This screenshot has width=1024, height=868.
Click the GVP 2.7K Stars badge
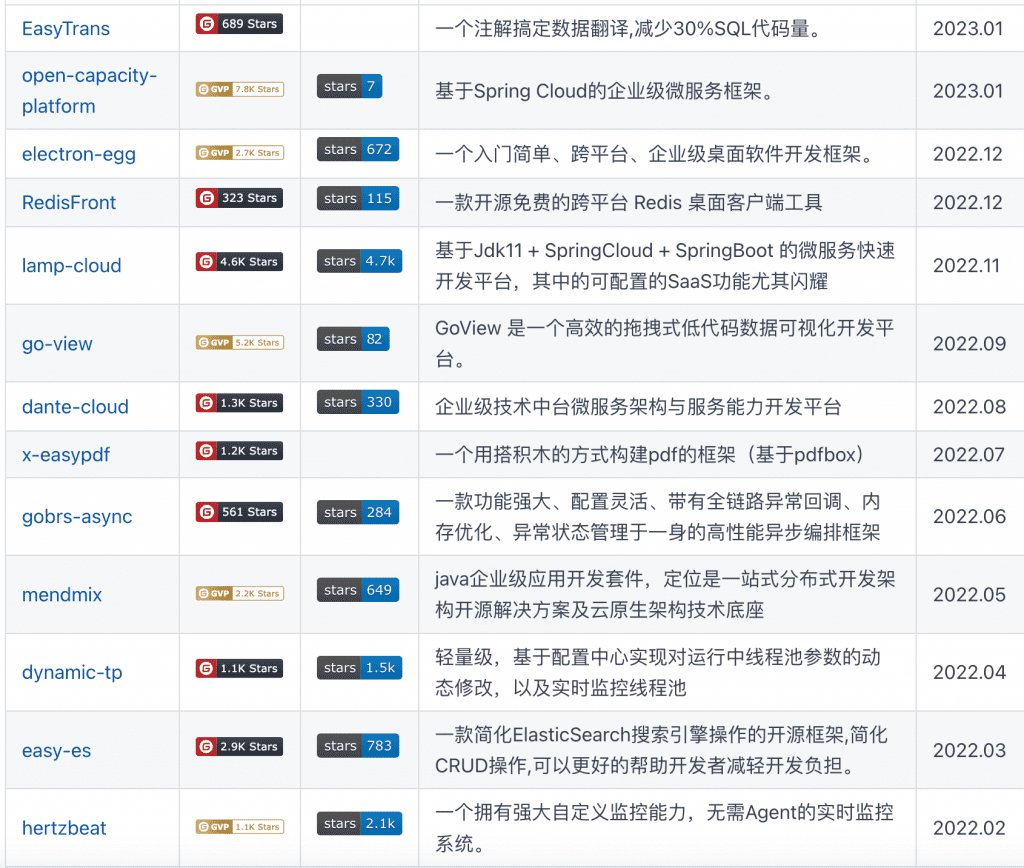pos(240,153)
